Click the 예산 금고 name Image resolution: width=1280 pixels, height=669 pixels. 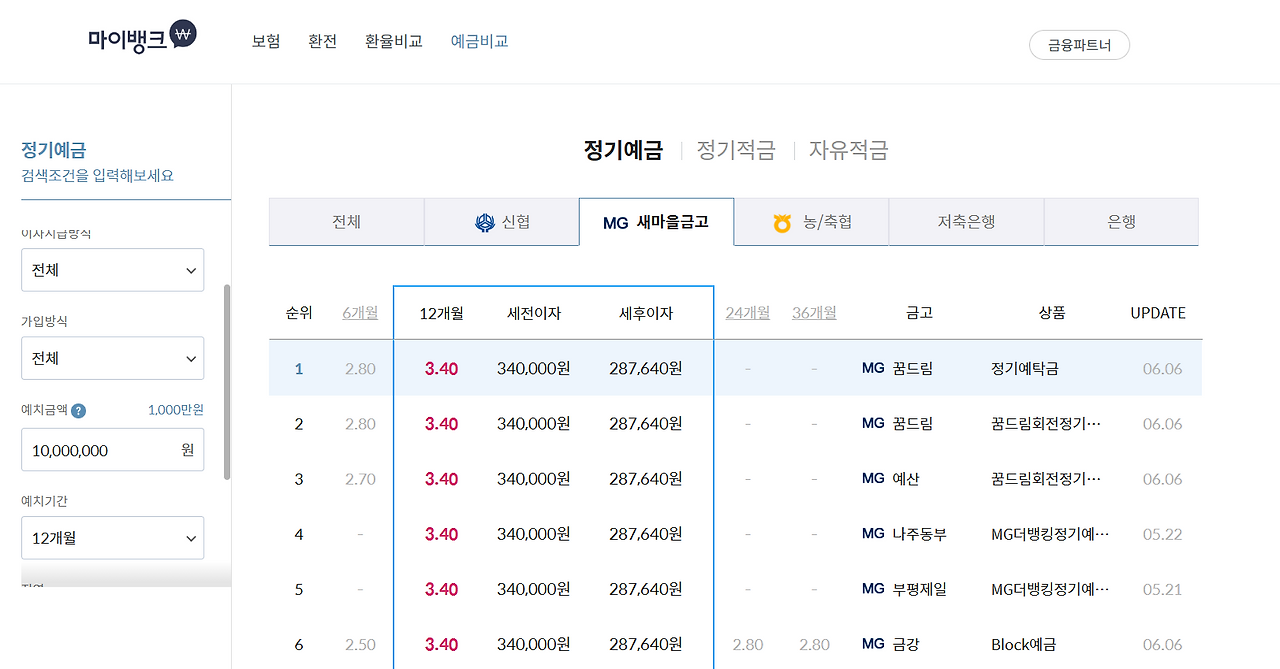tap(906, 479)
